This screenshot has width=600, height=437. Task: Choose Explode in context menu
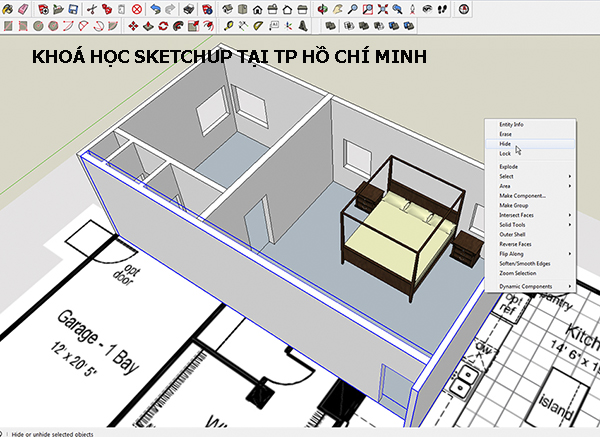coord(530,166)
